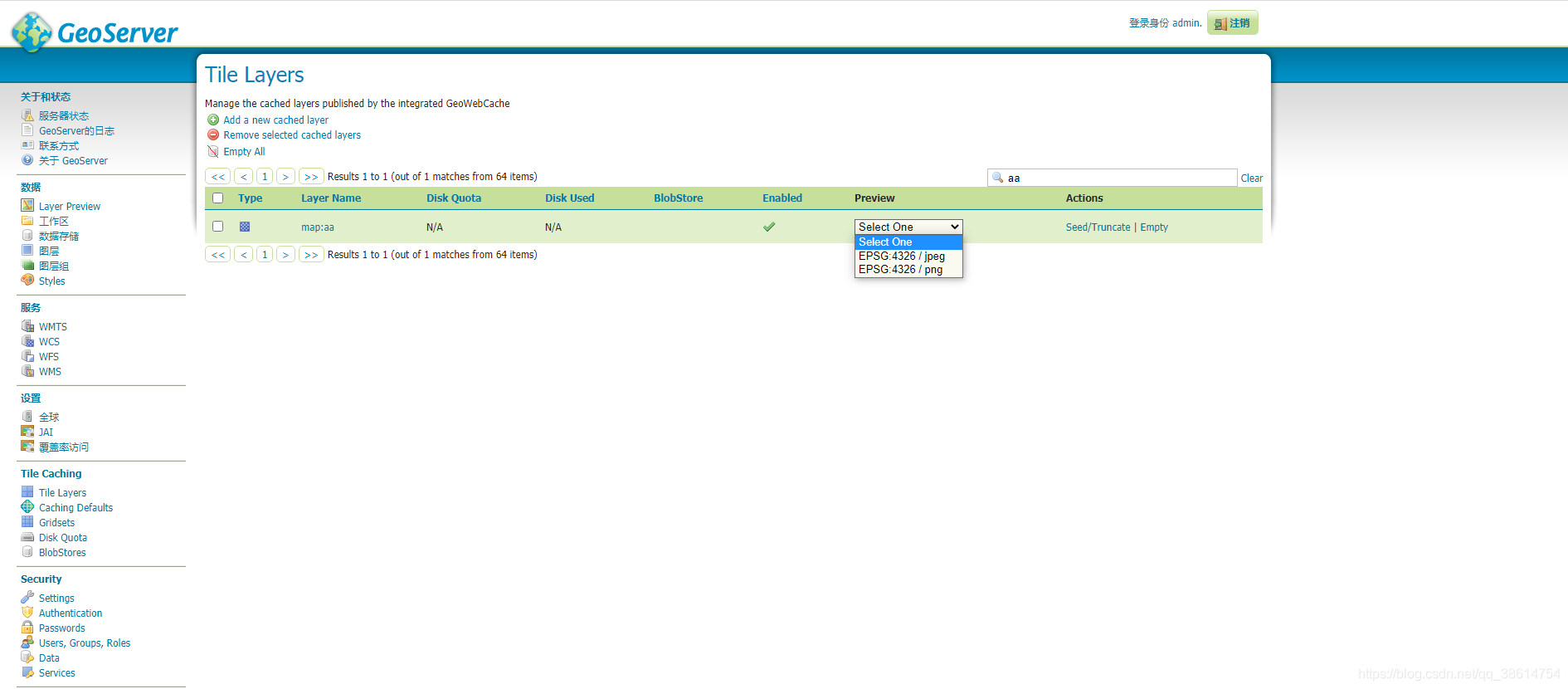This screenshot has height=689, width=1568.
Task: Click the Styles palette icon in sidebar
Action: [27, 280]
